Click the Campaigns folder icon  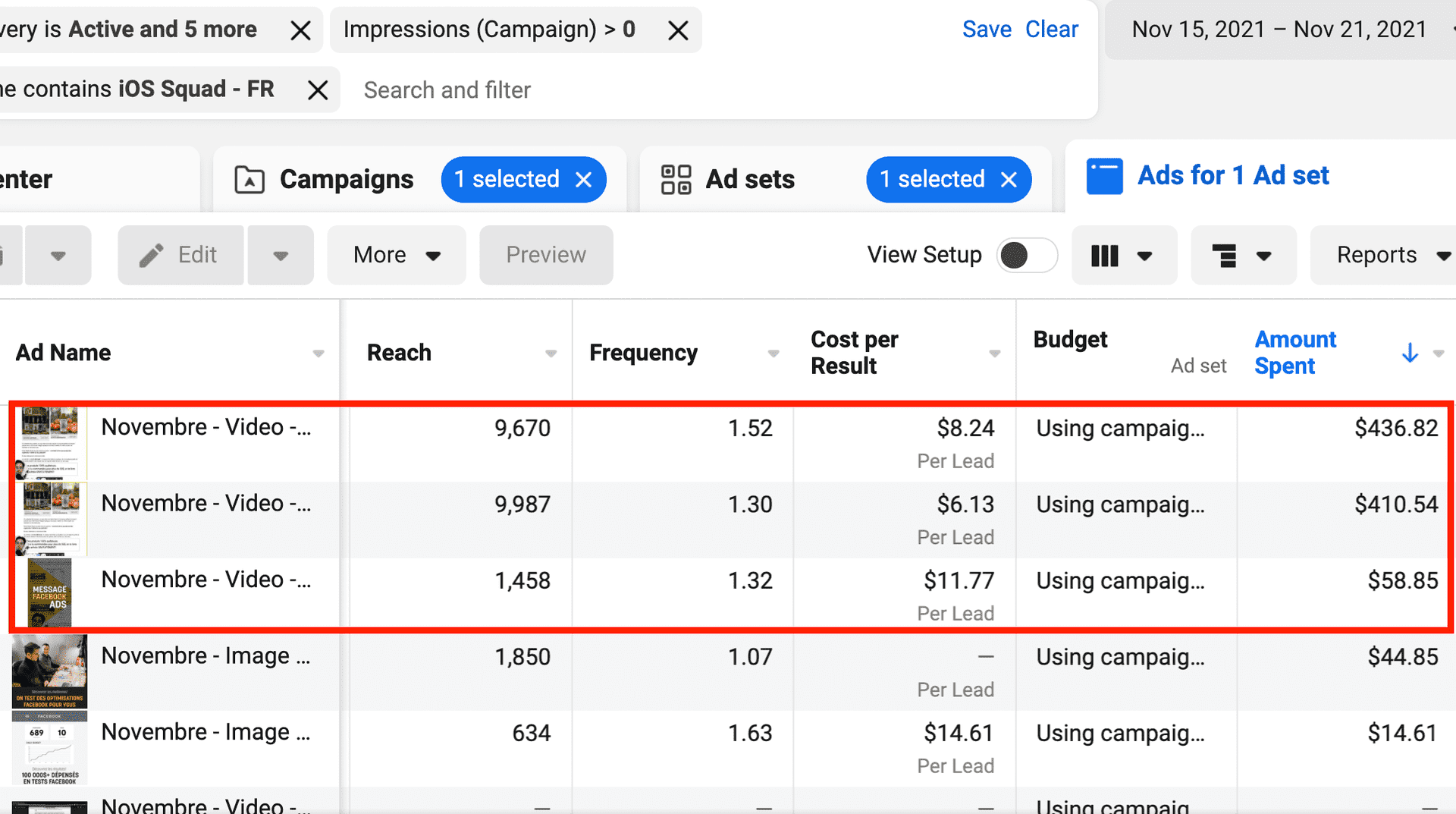pos(248,179)
